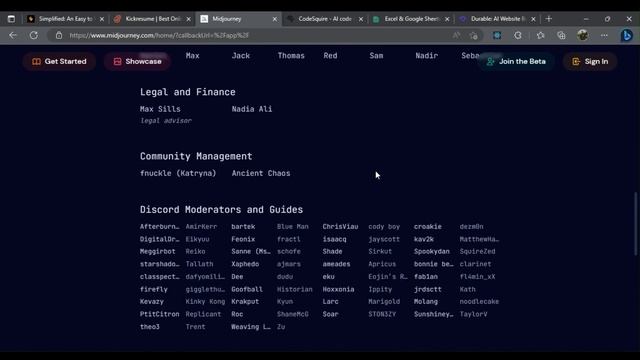Screen dimensions: 640x360
Task: Click the name Max Sills
Action: click(160, 109)
